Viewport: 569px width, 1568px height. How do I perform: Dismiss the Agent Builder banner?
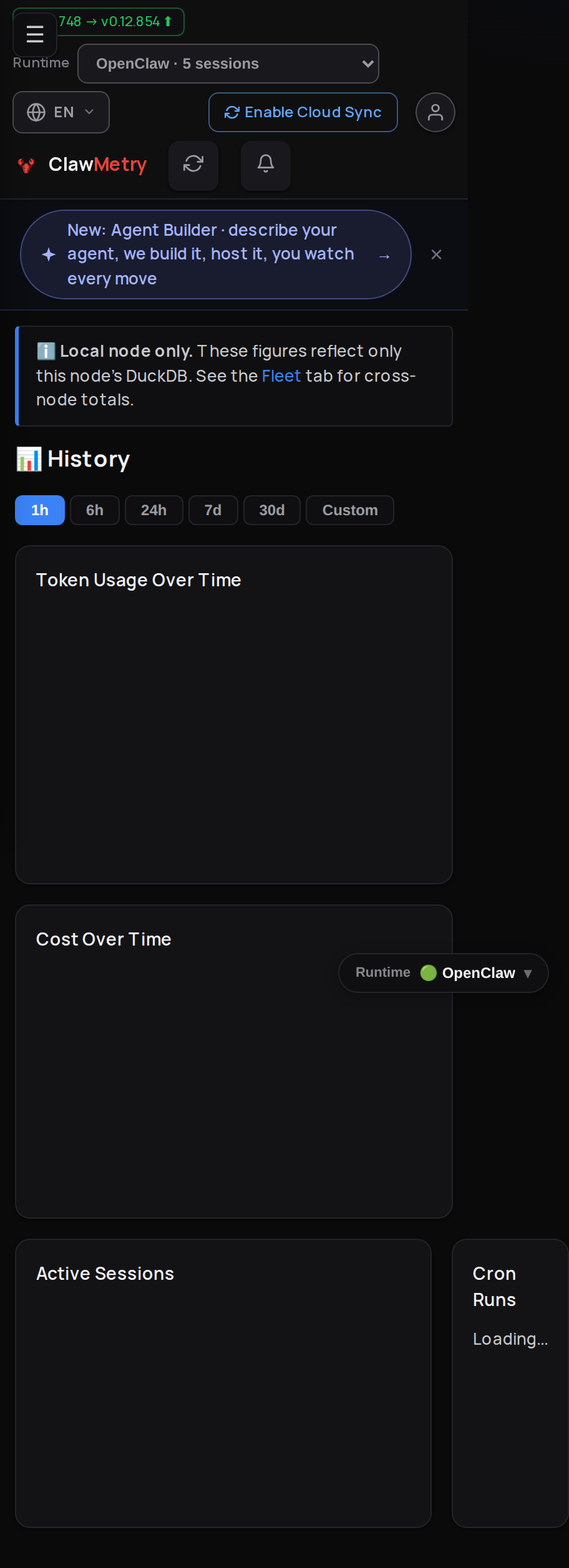coord(437,254)
